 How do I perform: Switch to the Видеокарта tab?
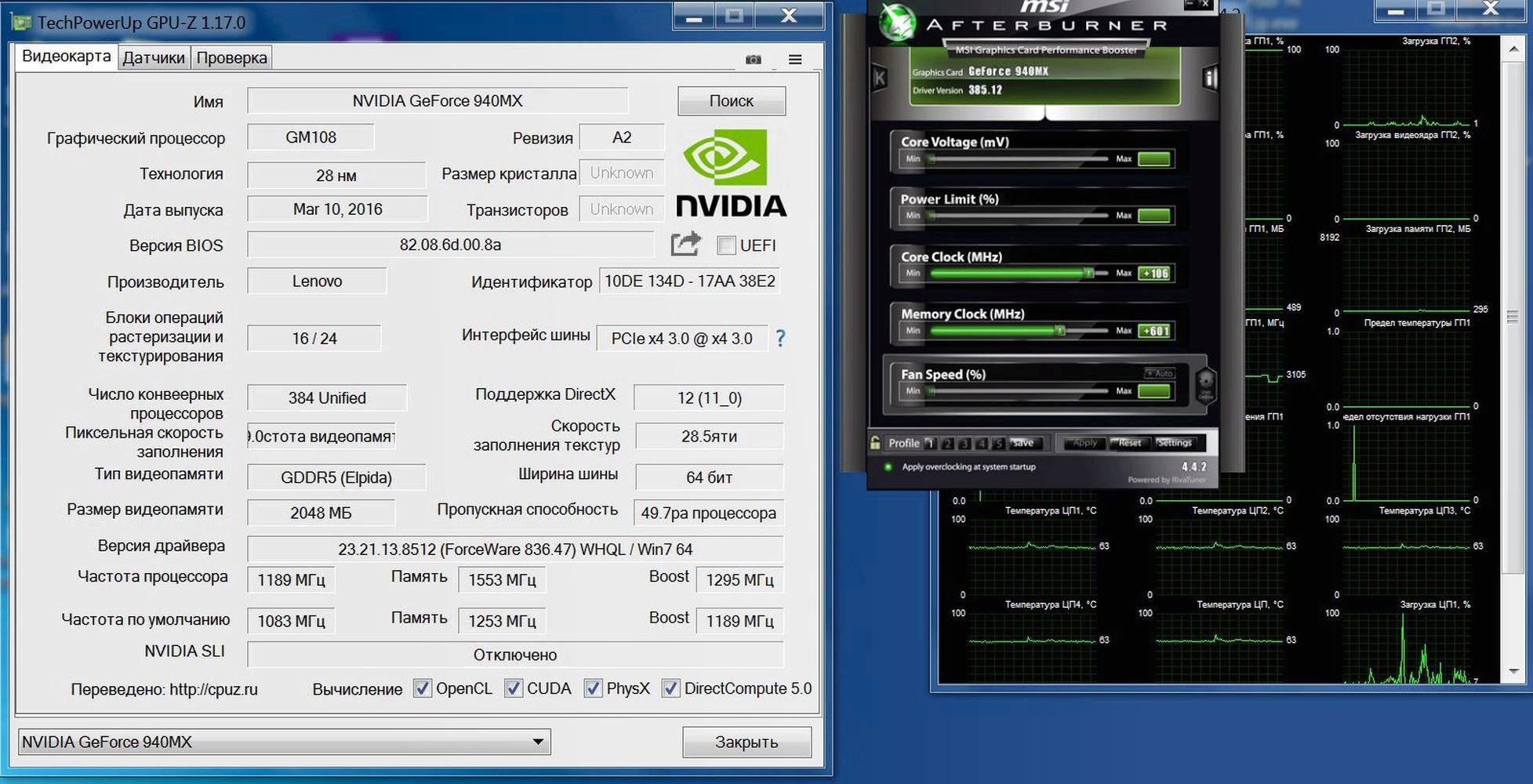pos(66,56)
